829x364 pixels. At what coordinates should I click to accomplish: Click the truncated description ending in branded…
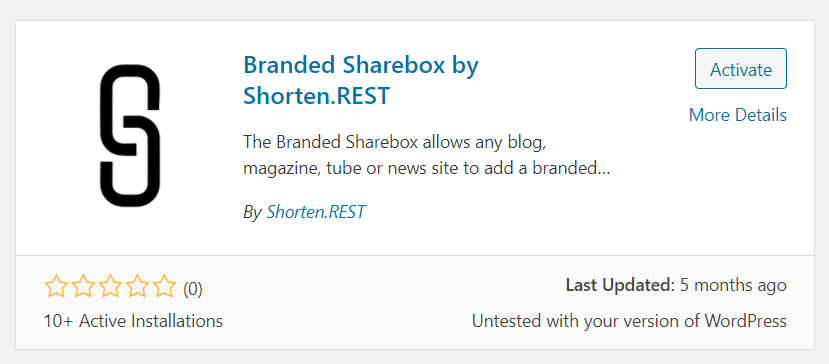pyautogui.click(x=427, y=170)
